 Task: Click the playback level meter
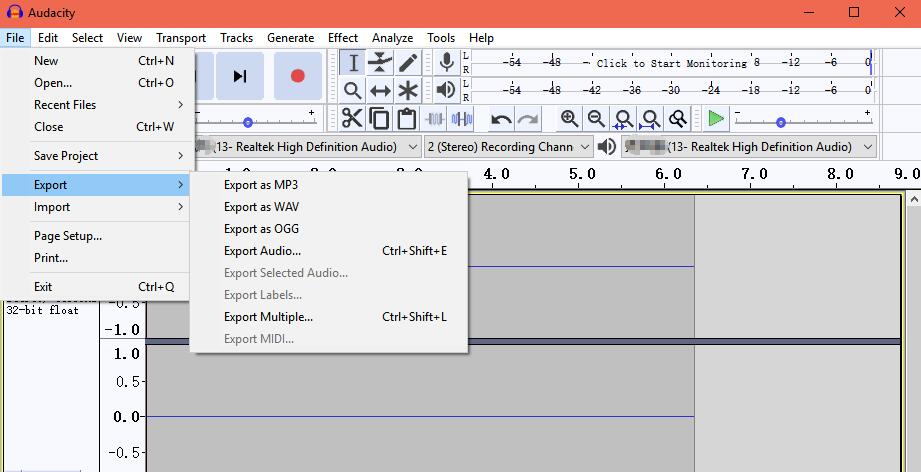pos(671,90)
